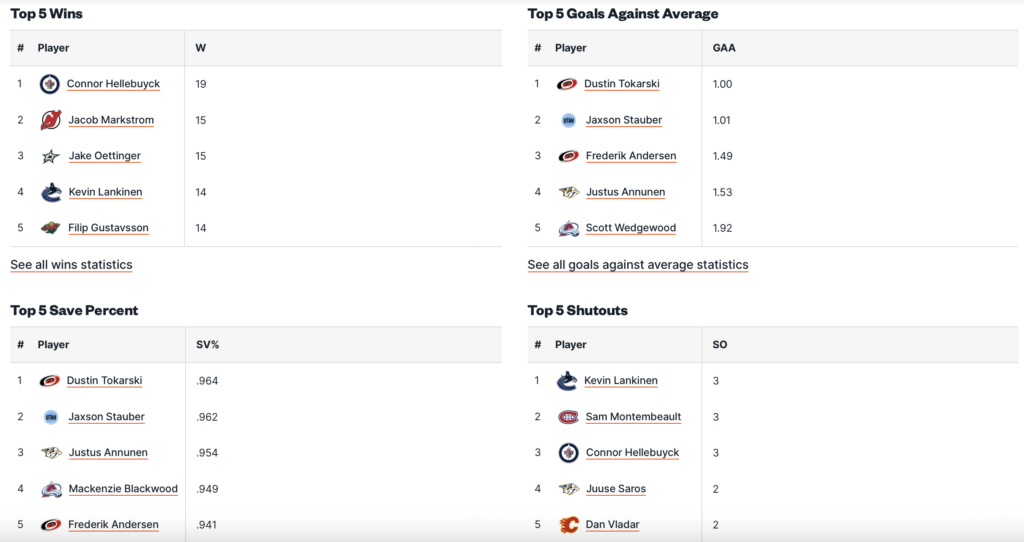Click Avalanche logo next to Scott Wedgewood
1024x542 pixels.
pyautogui.click(x=568, y=228)
